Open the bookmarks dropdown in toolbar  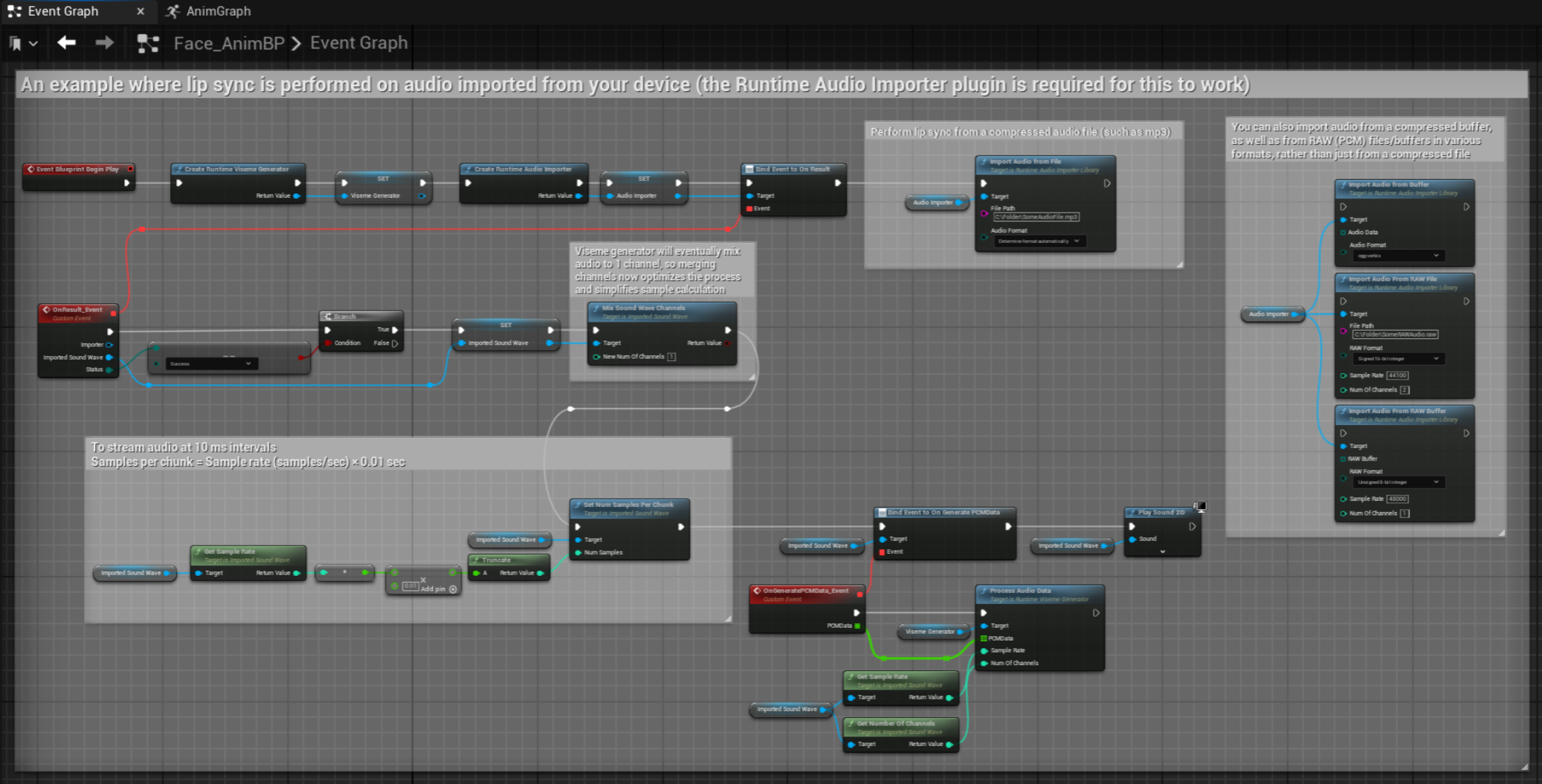click(x=22, y=43)
